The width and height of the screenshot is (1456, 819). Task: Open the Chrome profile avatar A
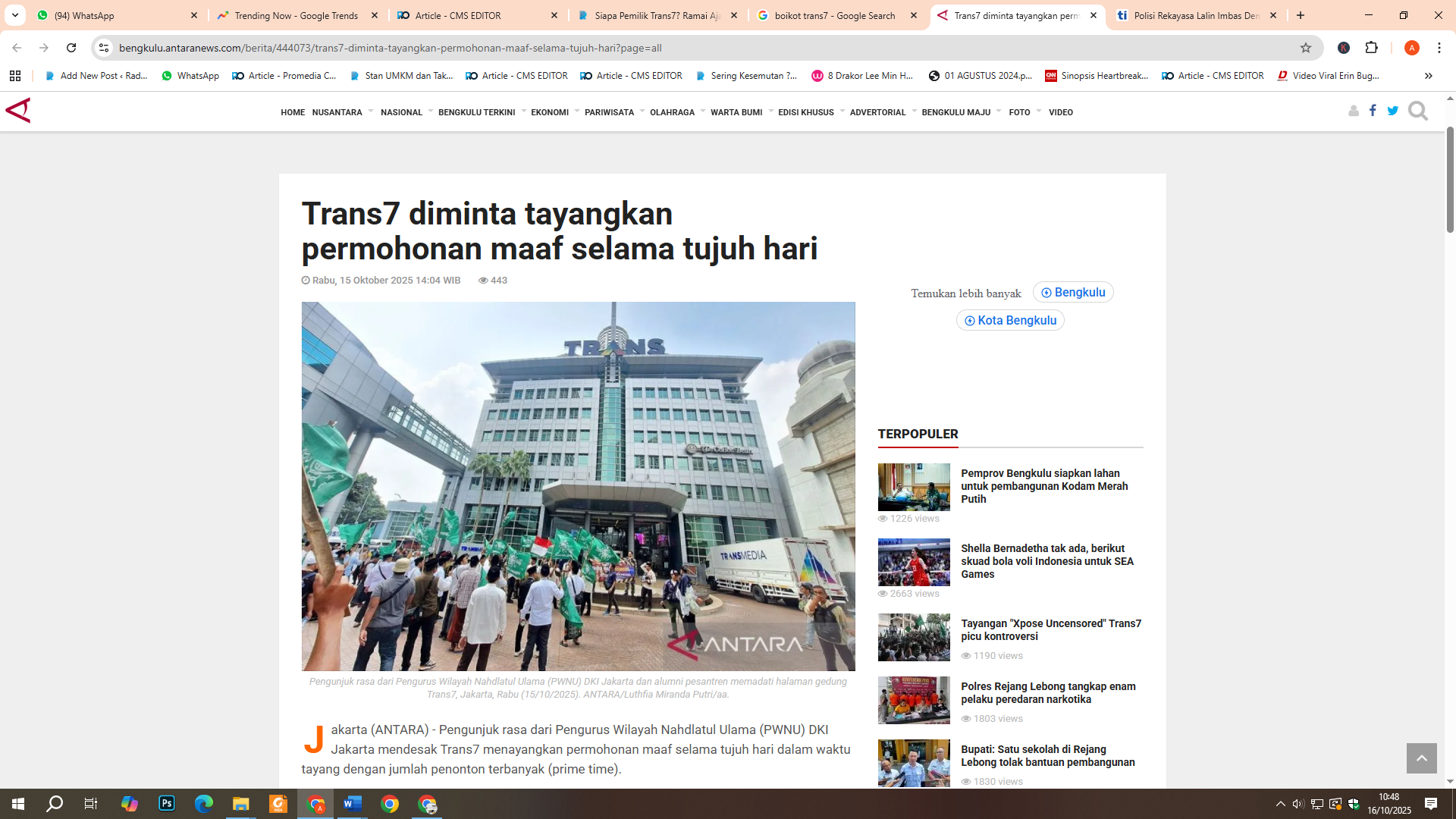1411,48
